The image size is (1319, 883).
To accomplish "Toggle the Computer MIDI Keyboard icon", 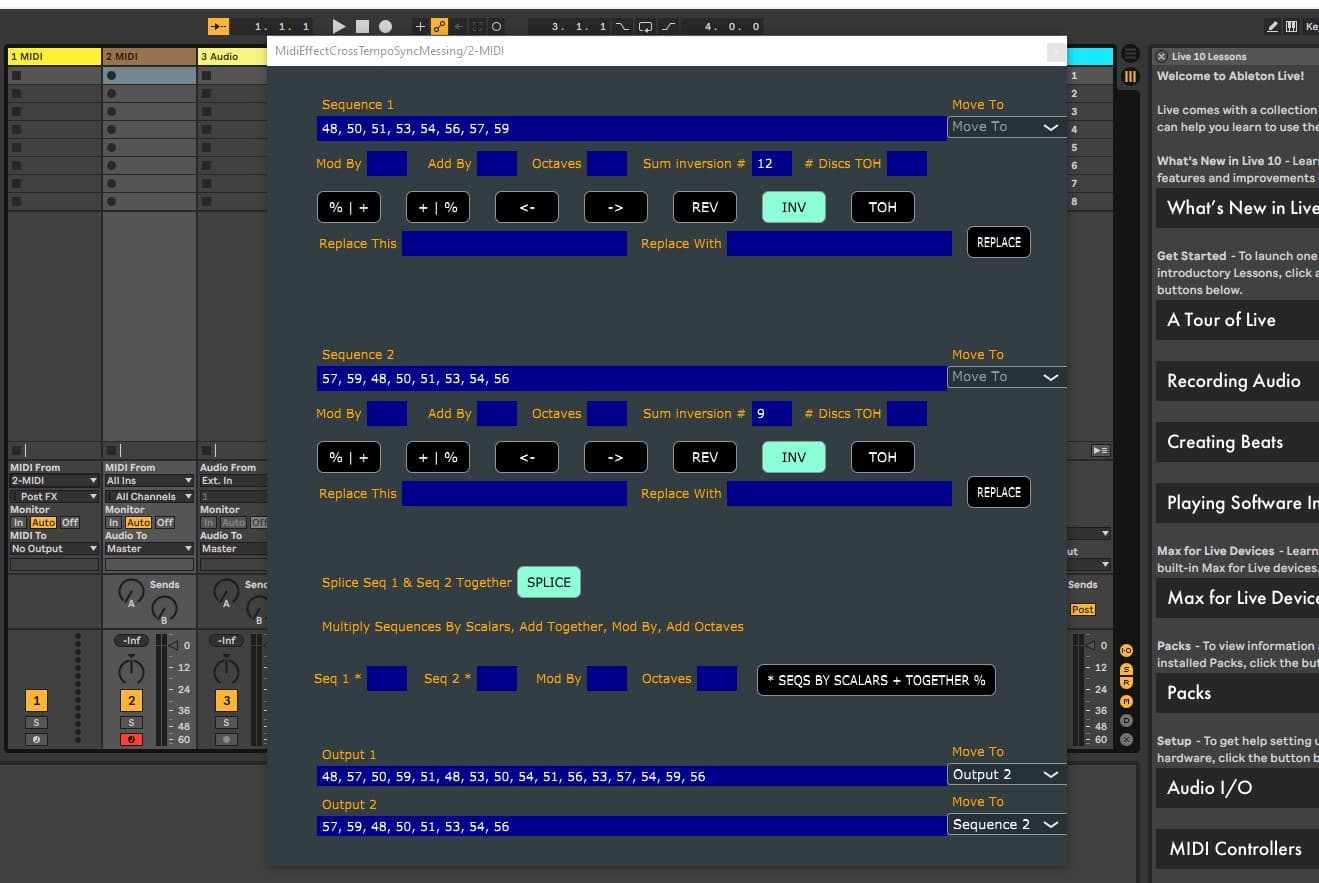I will click(1291, 25).
